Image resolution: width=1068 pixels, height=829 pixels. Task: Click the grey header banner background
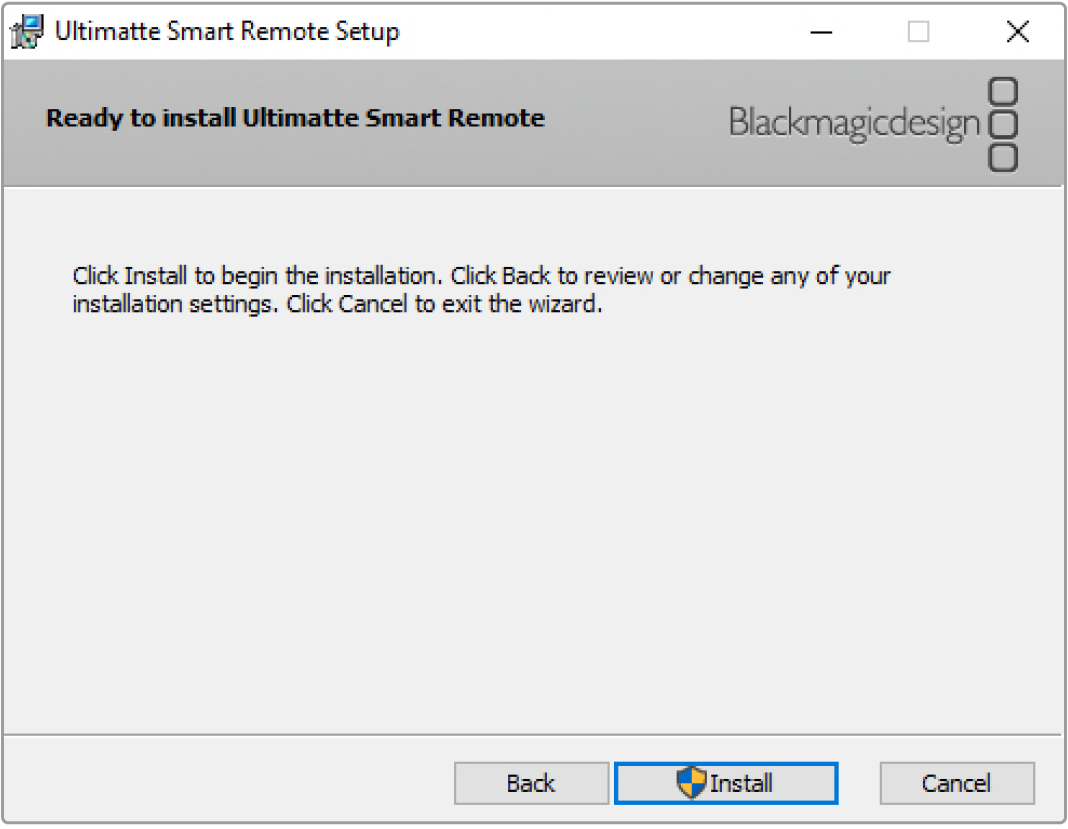(x=640, y=150)
